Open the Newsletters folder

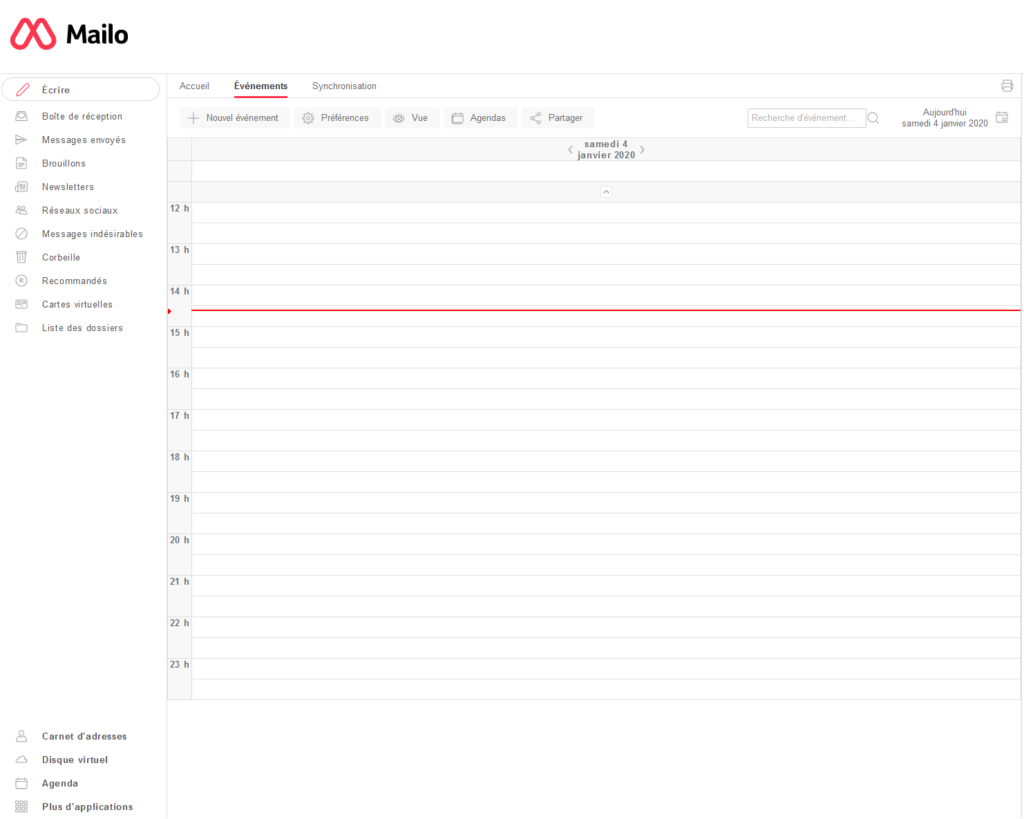tap(68, 187)
